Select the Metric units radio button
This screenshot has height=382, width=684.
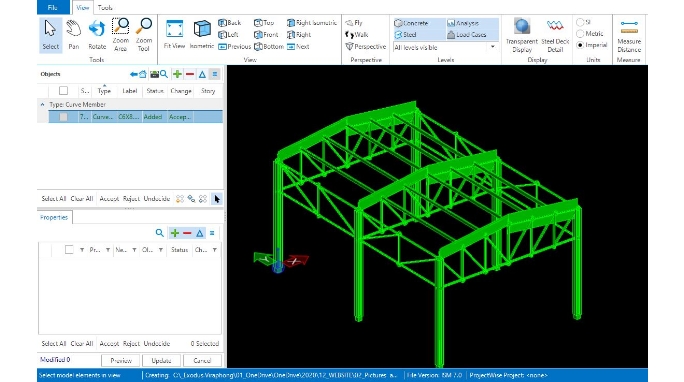(x=580, y=34)
